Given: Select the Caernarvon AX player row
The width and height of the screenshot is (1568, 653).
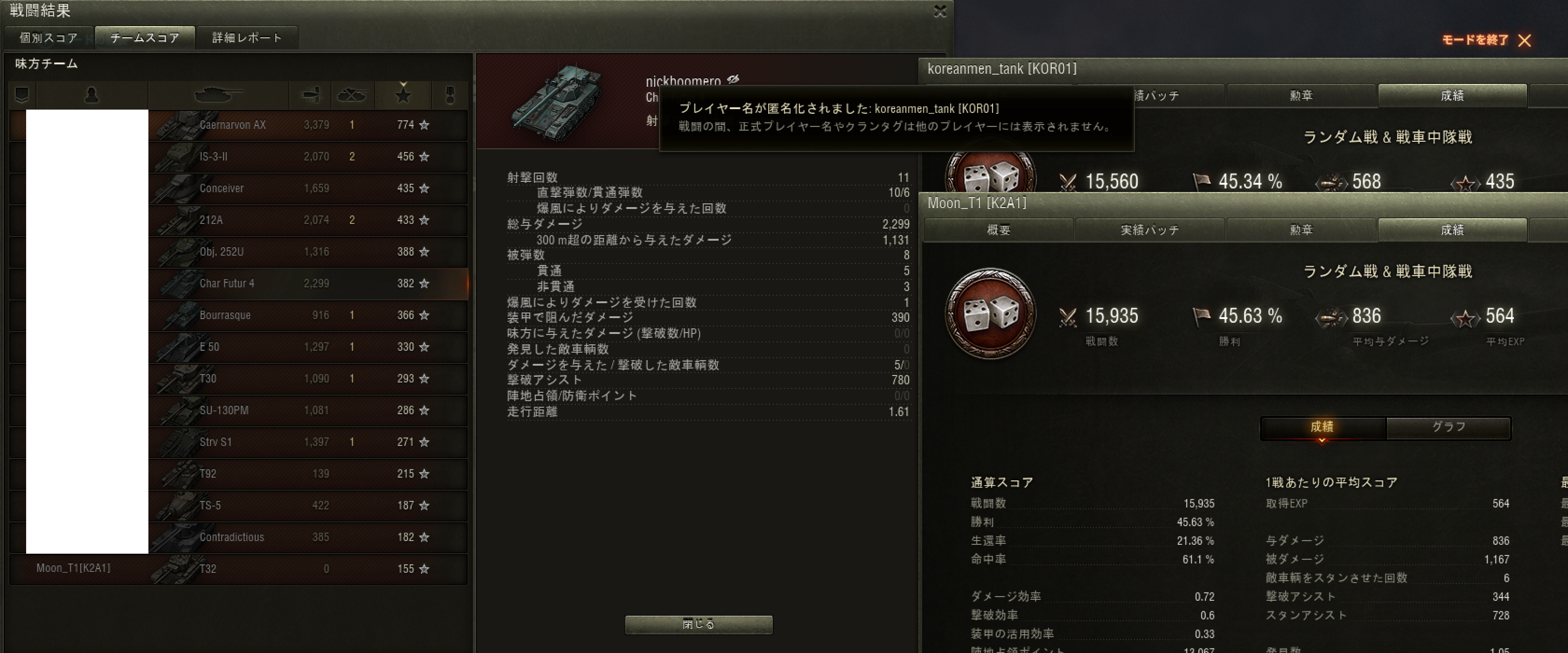Looking at the screenshot, I should pos(238,125).
